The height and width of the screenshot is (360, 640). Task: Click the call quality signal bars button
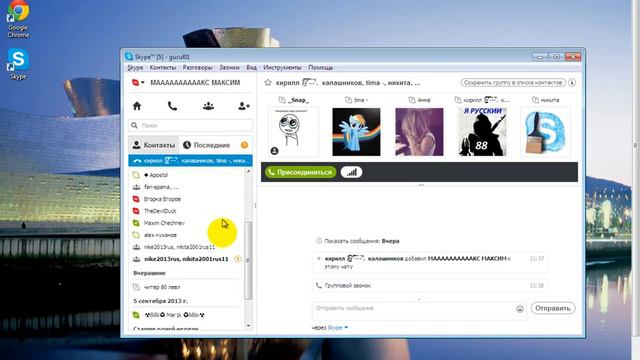point(351,172)
